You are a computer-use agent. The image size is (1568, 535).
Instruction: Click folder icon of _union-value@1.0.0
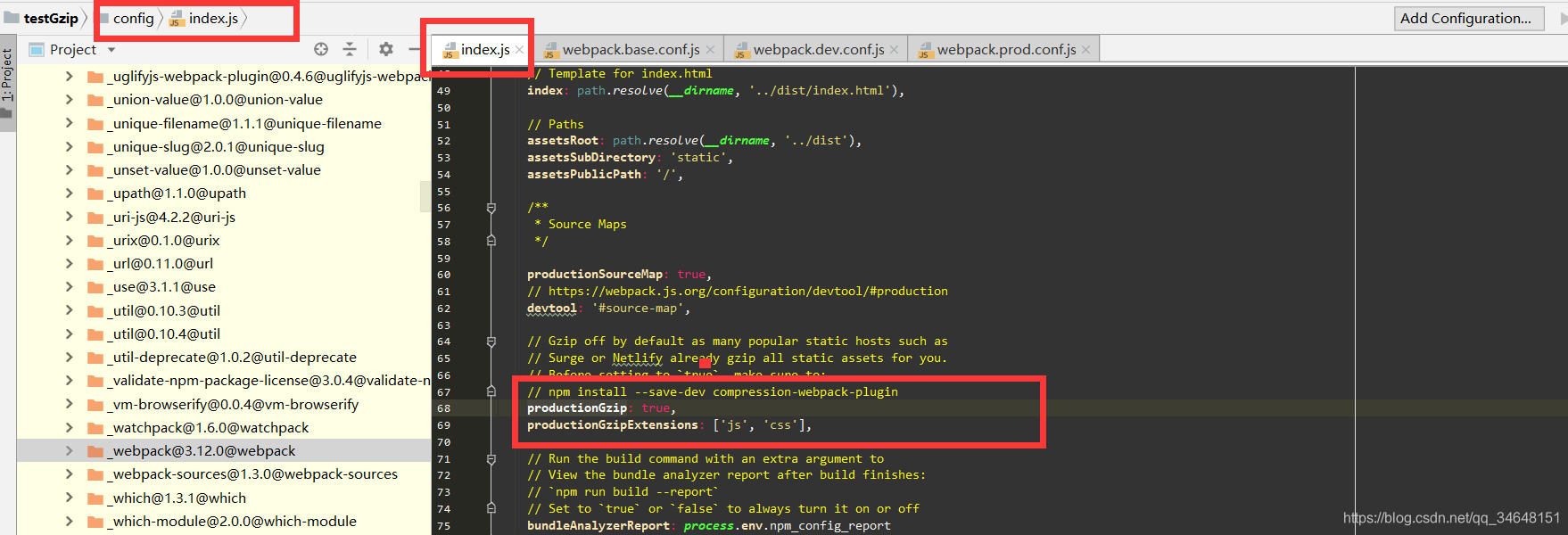click(x=95, y=100)
